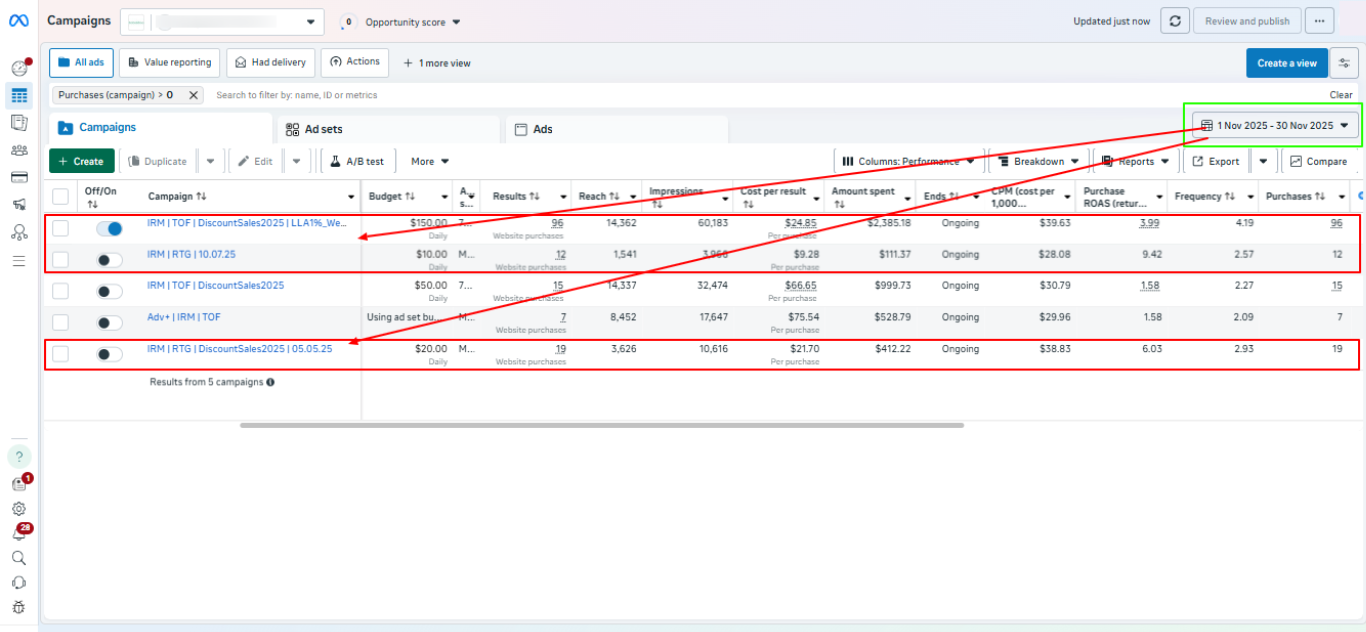This screenshot has height=632, width=1366.
Task: Open the Breakdown dropdown
Action: tap(1039, 161)
